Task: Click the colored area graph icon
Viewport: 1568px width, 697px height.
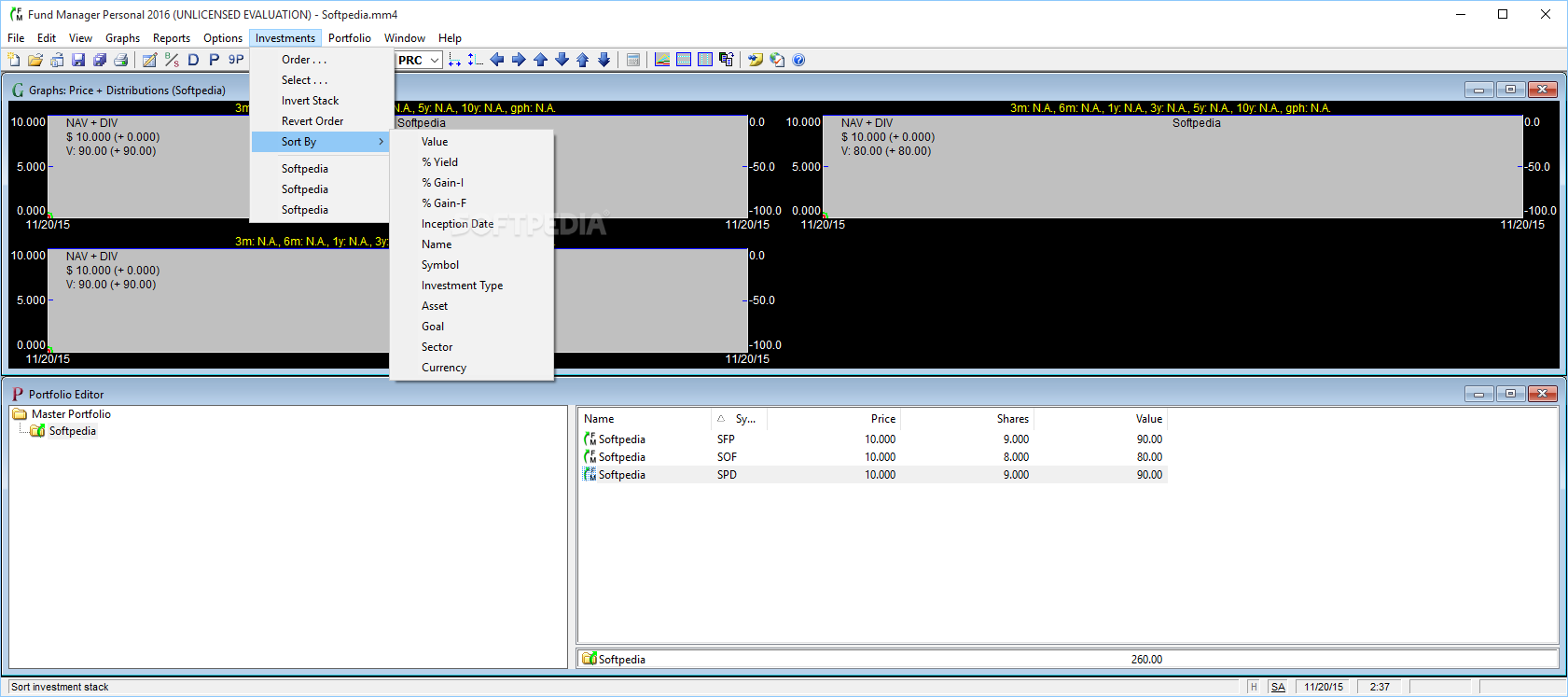Action: pyautogui.click(x=662, y=60)
